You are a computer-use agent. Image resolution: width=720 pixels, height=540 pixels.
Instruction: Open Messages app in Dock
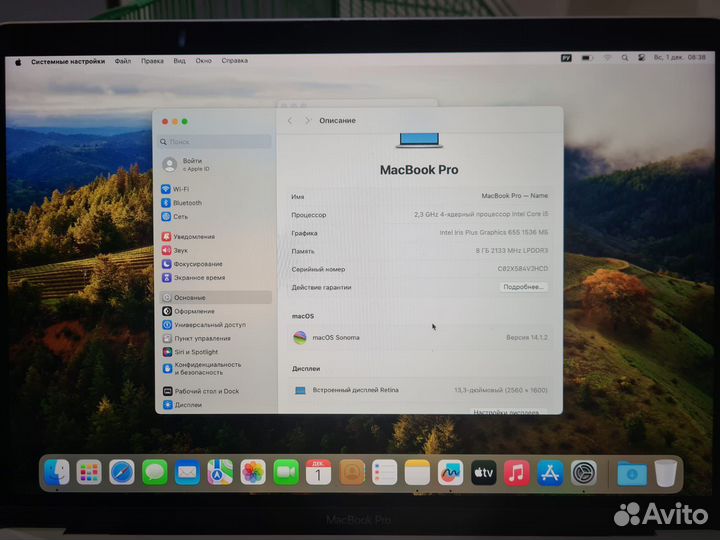(x=155, y=472)
